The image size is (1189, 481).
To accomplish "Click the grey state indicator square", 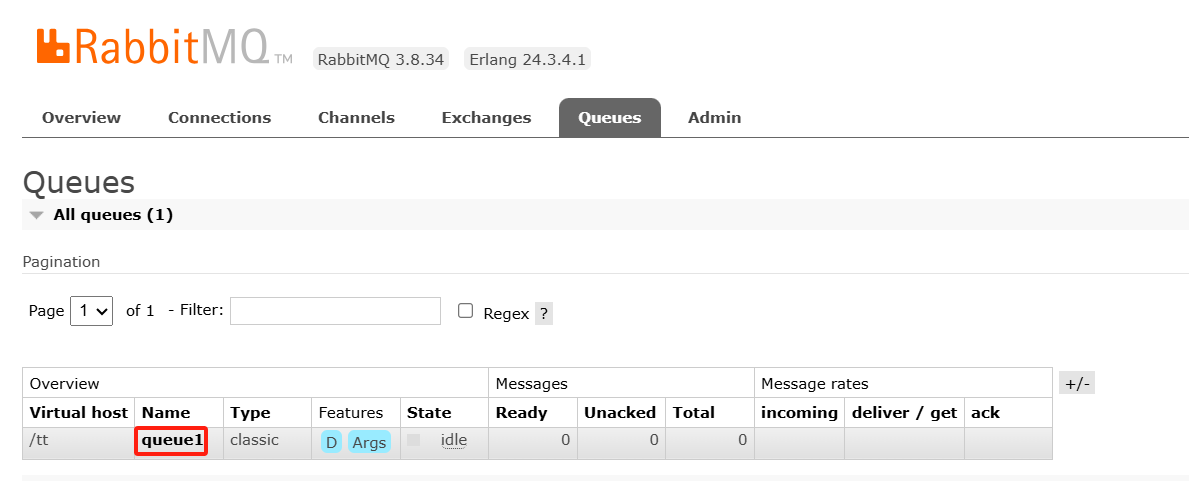I will tap(413, 440).
